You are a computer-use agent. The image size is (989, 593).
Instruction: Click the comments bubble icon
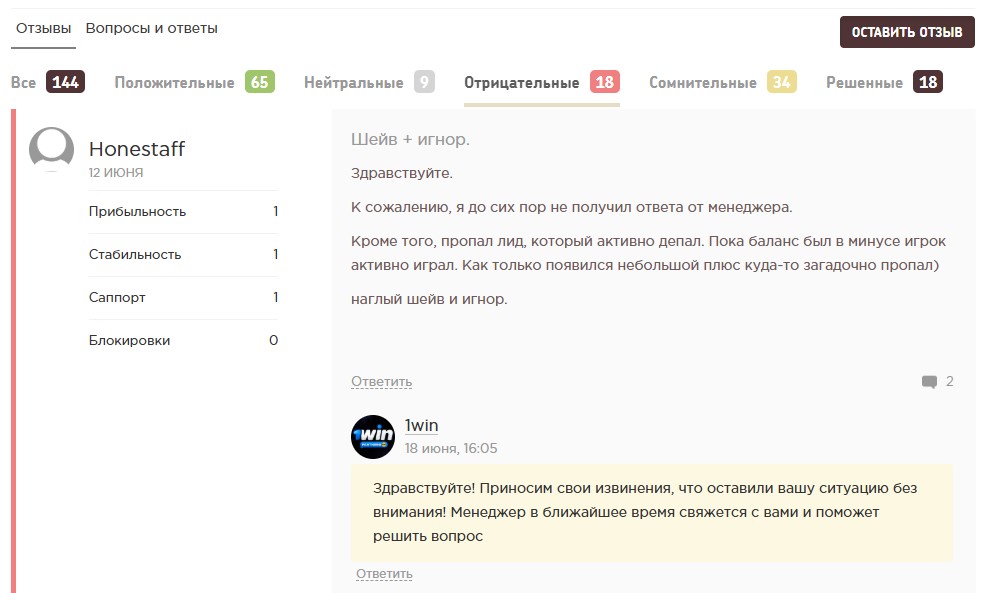point(929,382)
